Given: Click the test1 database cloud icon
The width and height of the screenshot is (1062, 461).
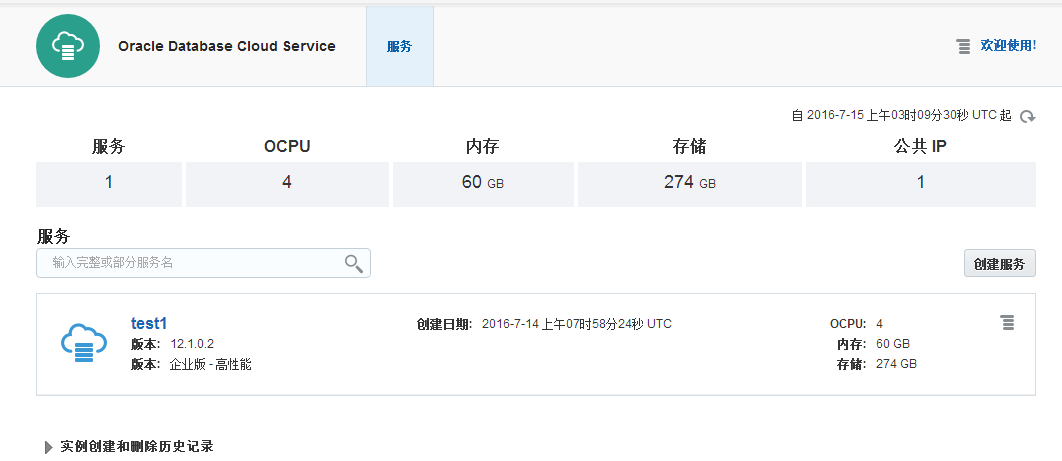Looking at the screenshot, I should 83,343.
